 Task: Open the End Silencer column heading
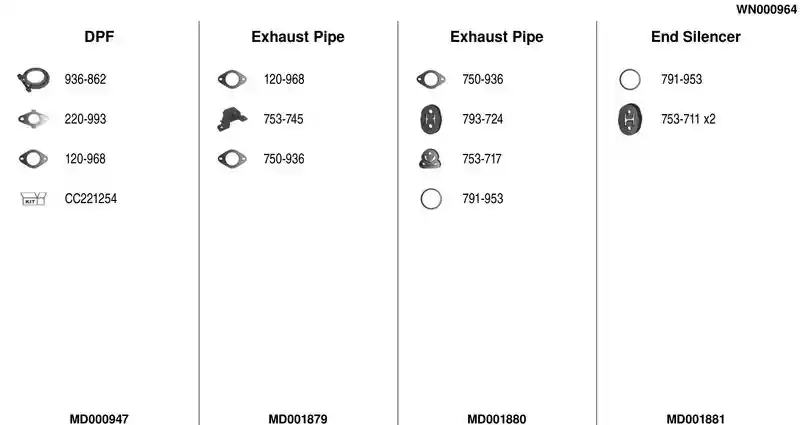click(695, 37)
